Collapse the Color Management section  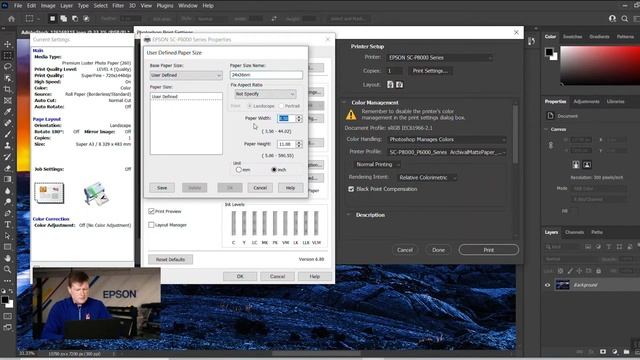point(344,102)
